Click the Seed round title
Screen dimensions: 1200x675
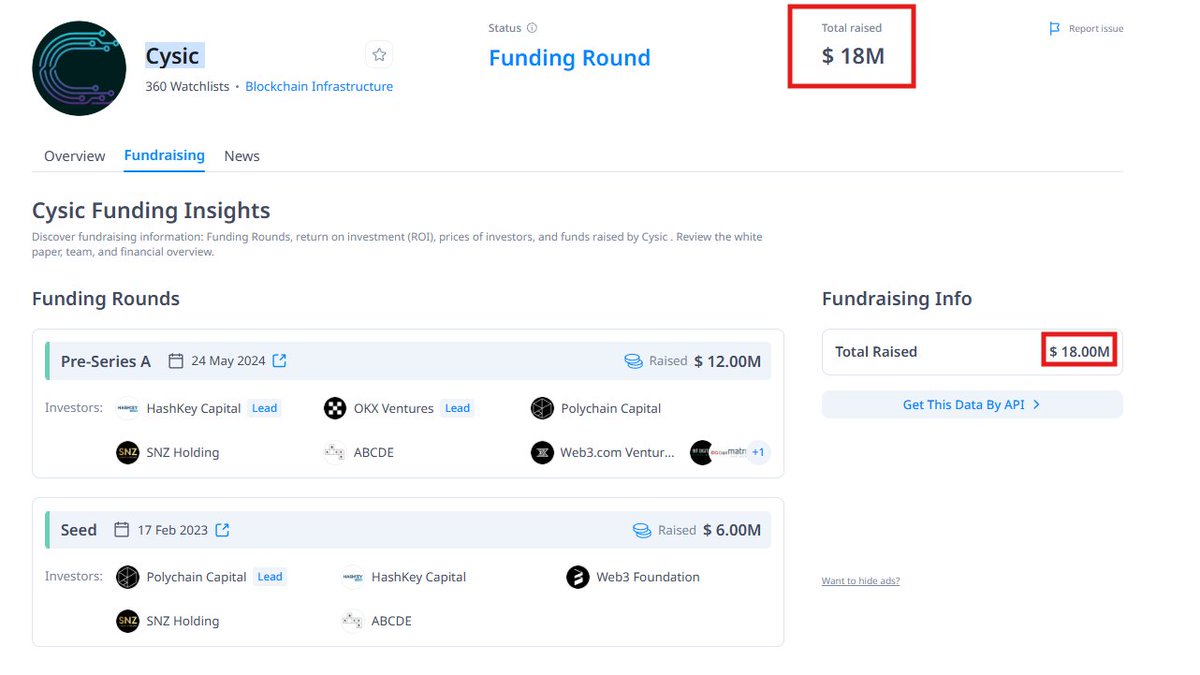coord(79,530)
